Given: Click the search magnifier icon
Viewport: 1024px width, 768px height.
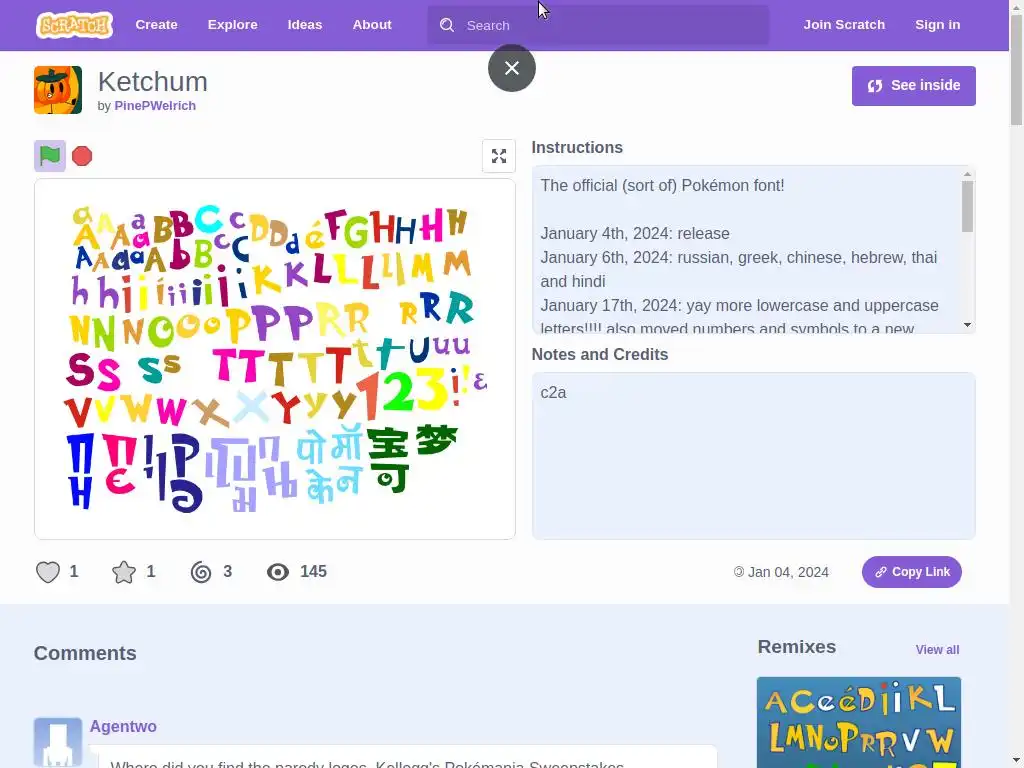Looking at the screenshot, I should click(447, 25).
